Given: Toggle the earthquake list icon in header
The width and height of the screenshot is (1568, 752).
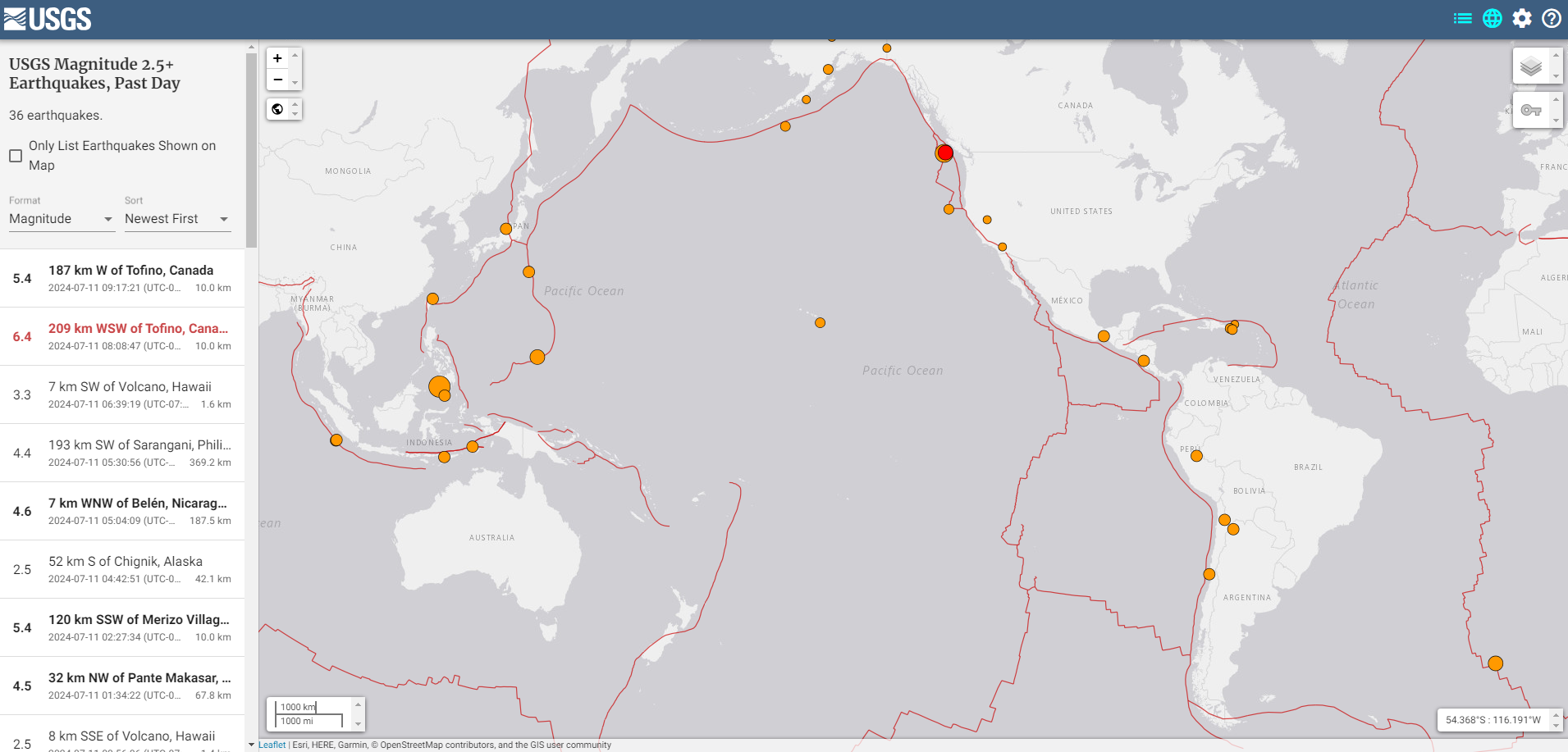Looking at the screenshot, I should pyautogui.click(x=1462, y=18).
